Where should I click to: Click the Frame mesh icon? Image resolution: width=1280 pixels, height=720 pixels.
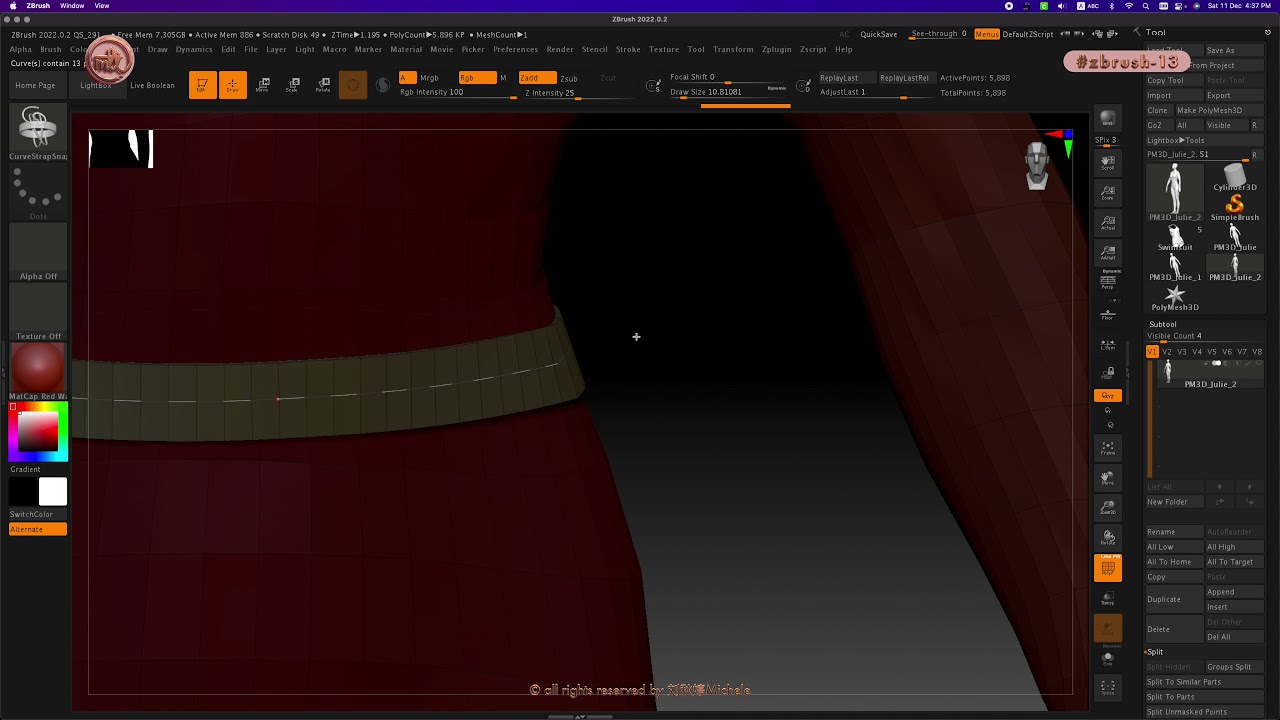tap(1107, 448)
